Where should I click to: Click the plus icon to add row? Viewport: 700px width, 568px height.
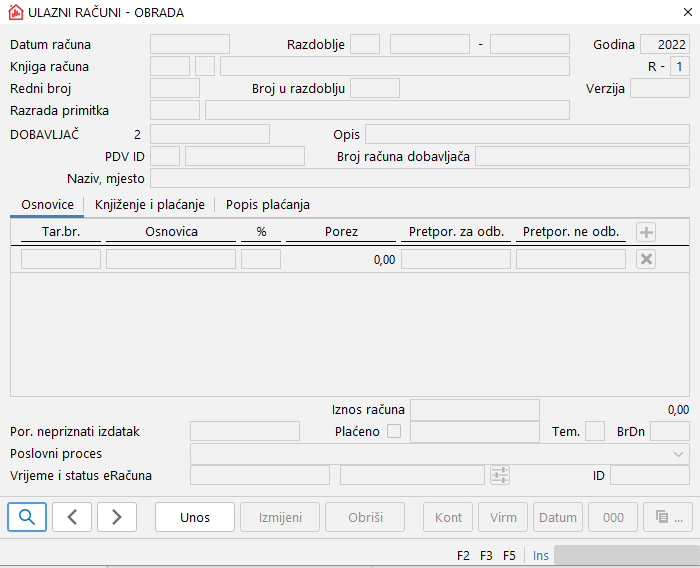point(647,232)
